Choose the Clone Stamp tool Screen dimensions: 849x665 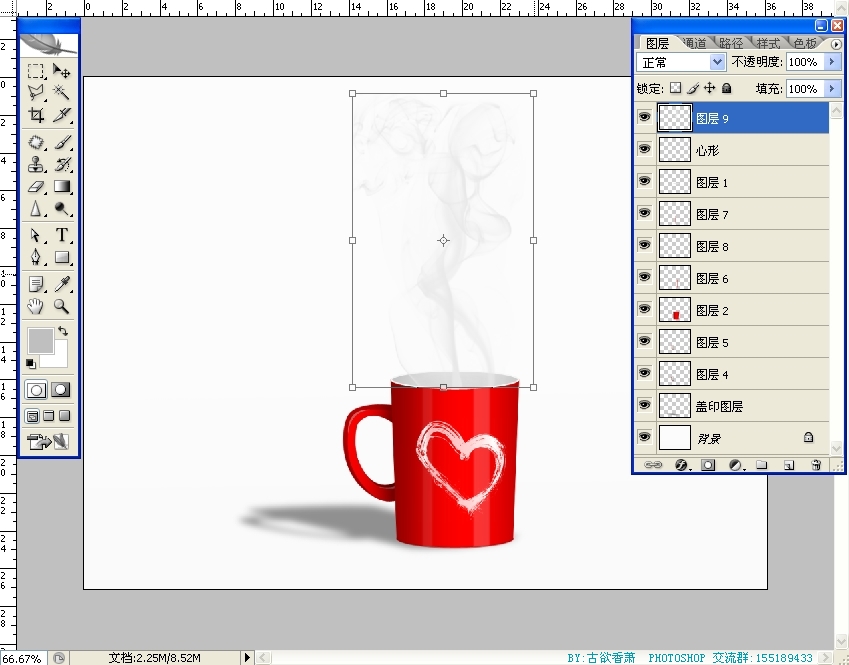pyautogui.click(x=36, y=164)
